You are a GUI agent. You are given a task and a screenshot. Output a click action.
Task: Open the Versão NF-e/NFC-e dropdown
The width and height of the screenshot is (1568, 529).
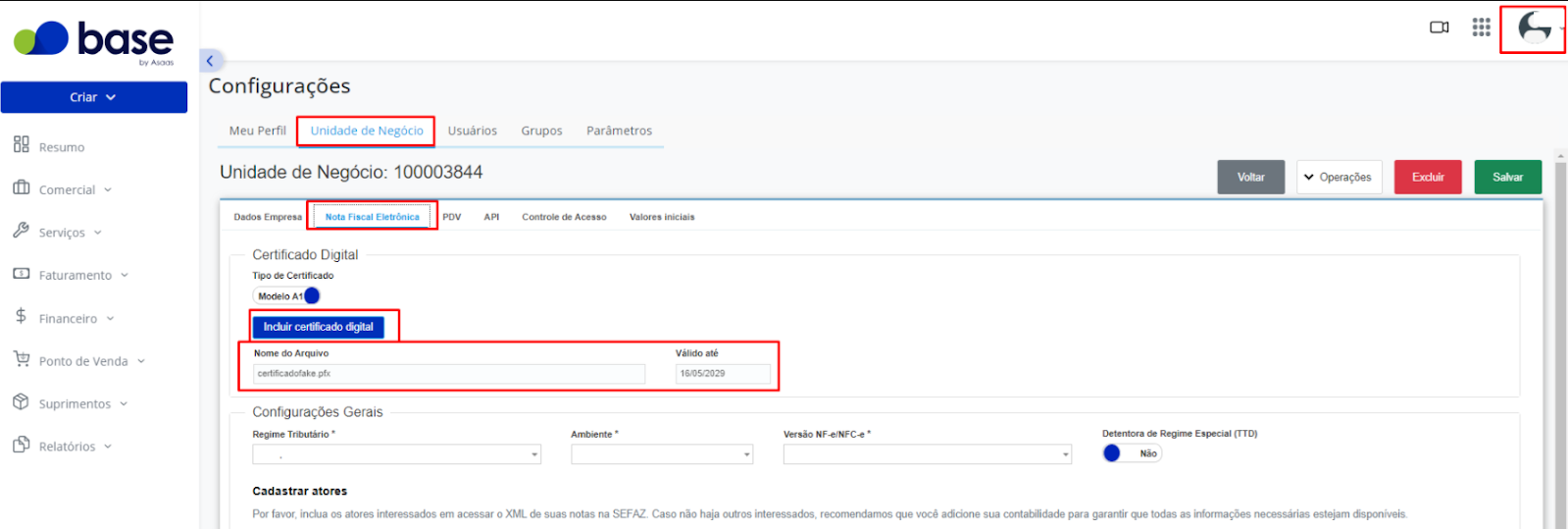[928, 454]
